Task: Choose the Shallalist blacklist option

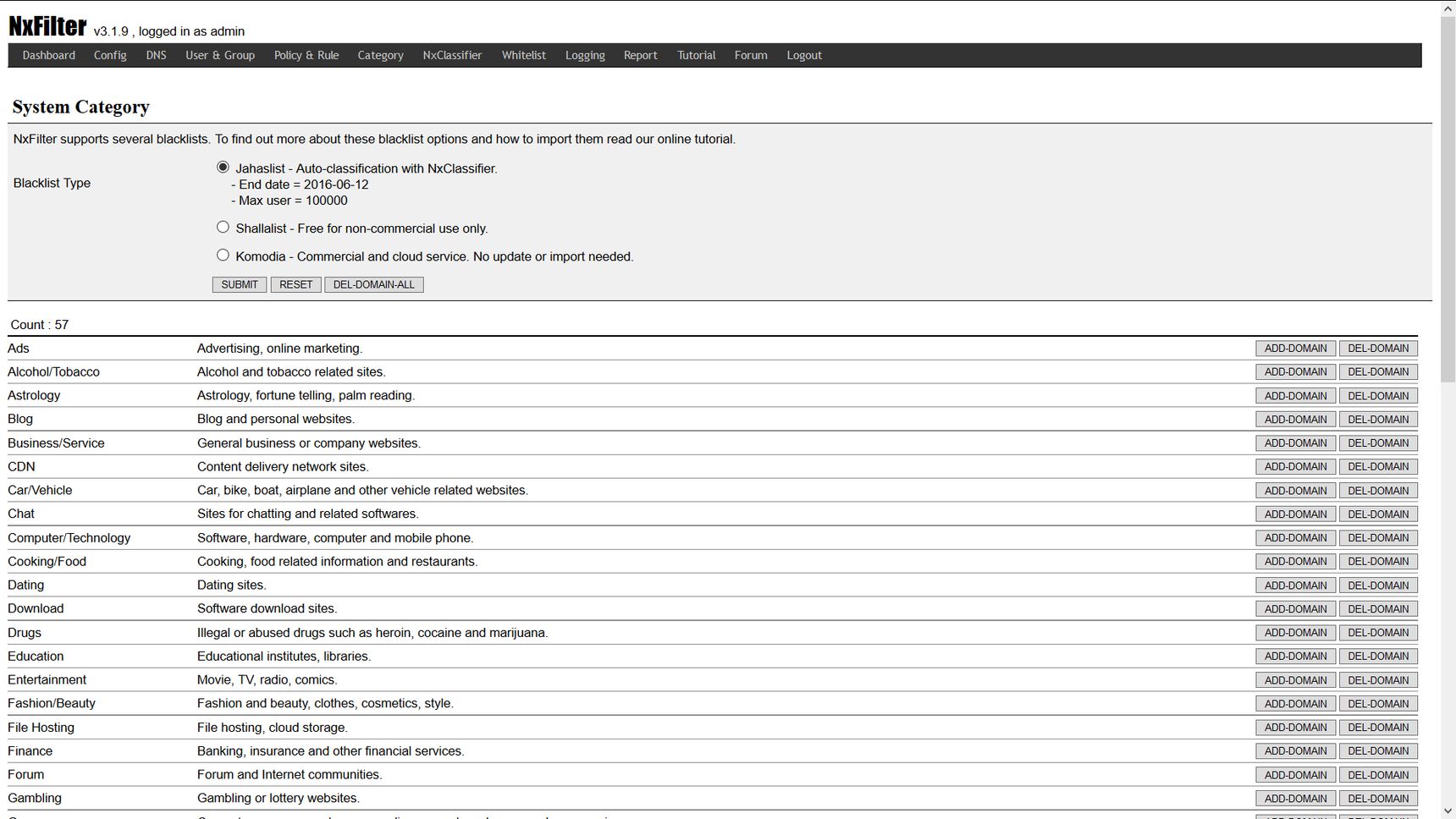Action: [x=223, y=227]
